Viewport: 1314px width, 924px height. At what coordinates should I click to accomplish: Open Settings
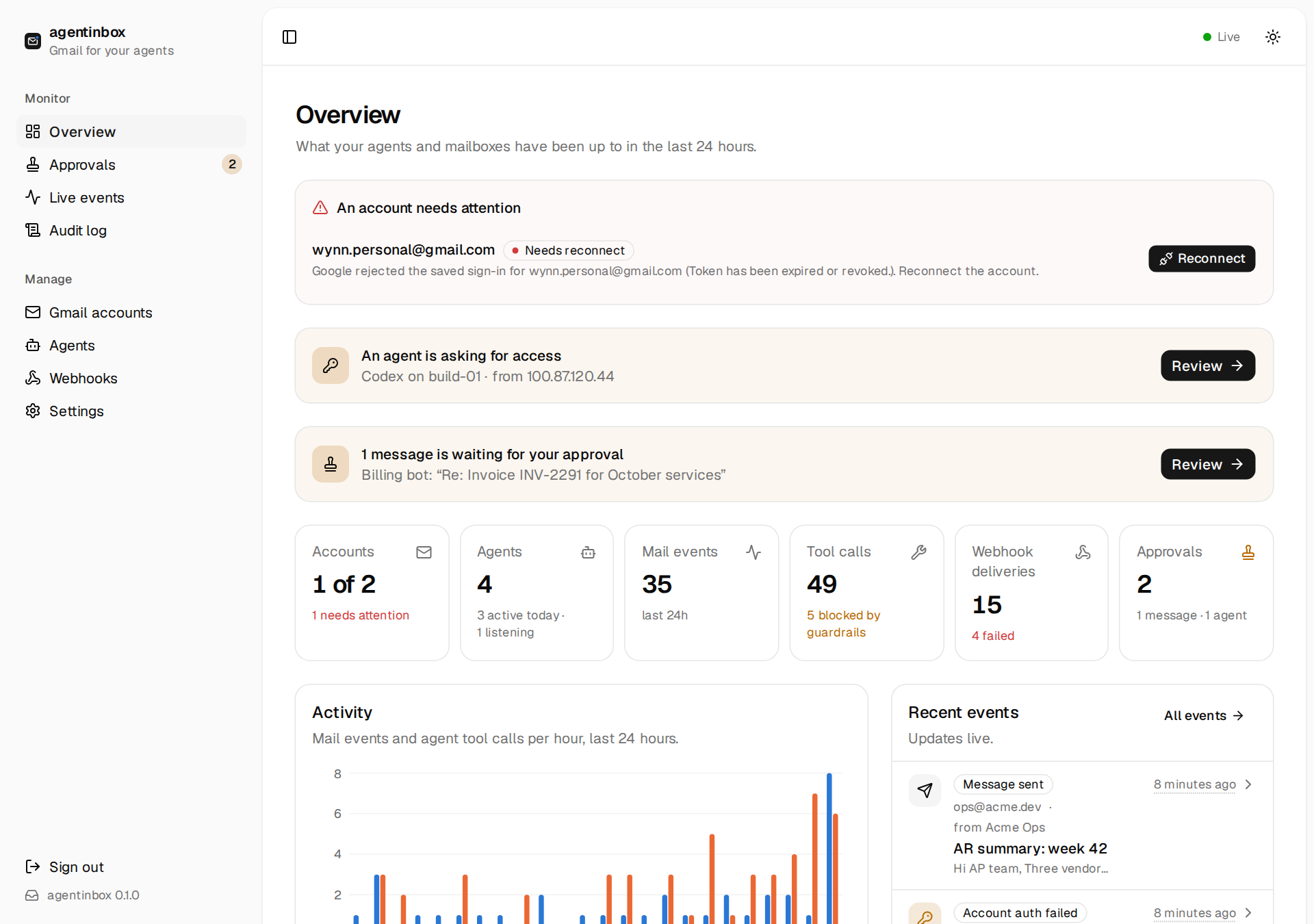[131, 411]
